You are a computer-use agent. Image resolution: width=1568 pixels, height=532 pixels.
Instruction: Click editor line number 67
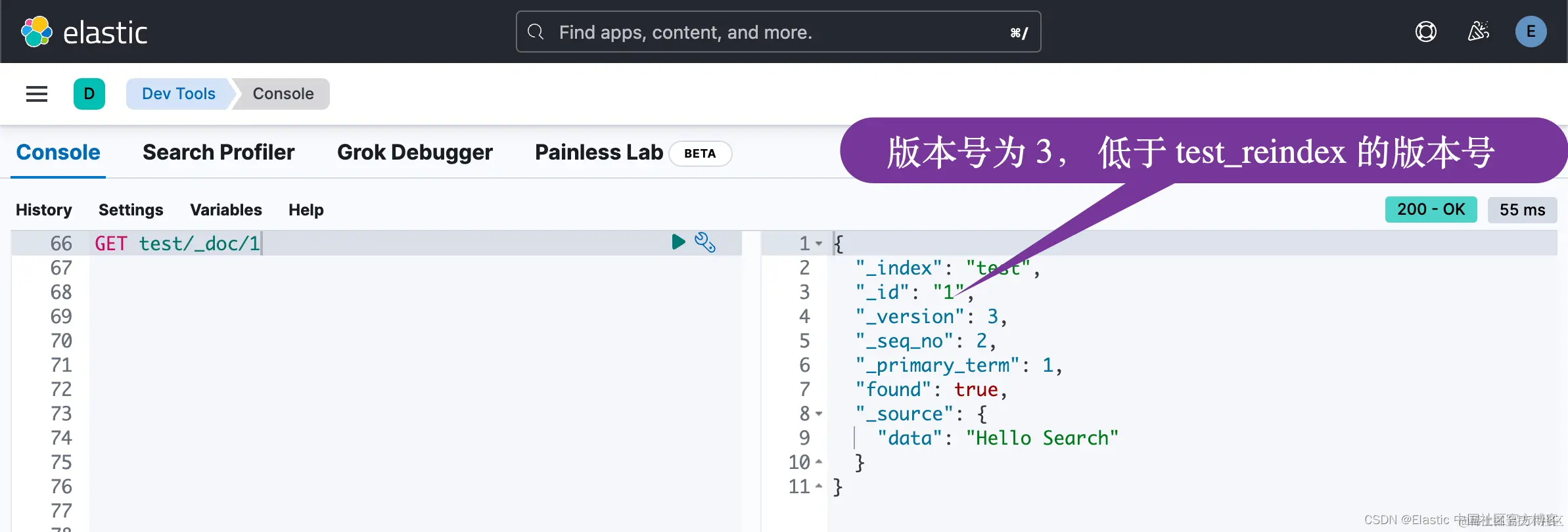61,268
